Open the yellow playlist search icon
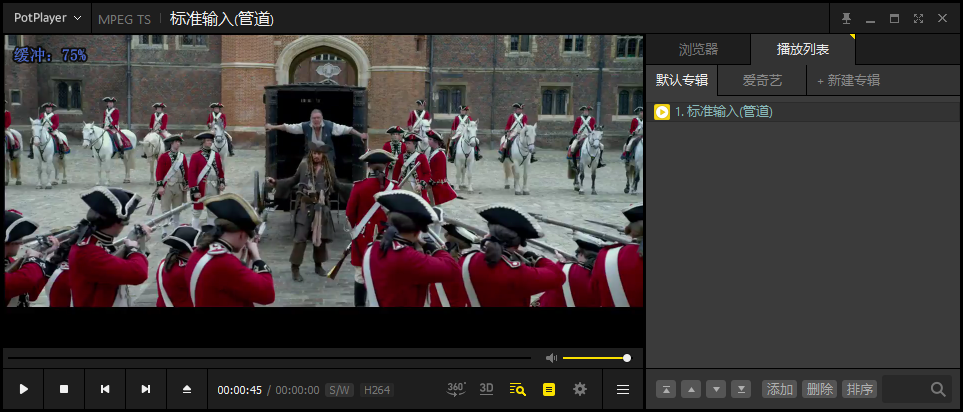Image resolution: width=963 pixels, height=412 pixels. (x=518, y=389)
